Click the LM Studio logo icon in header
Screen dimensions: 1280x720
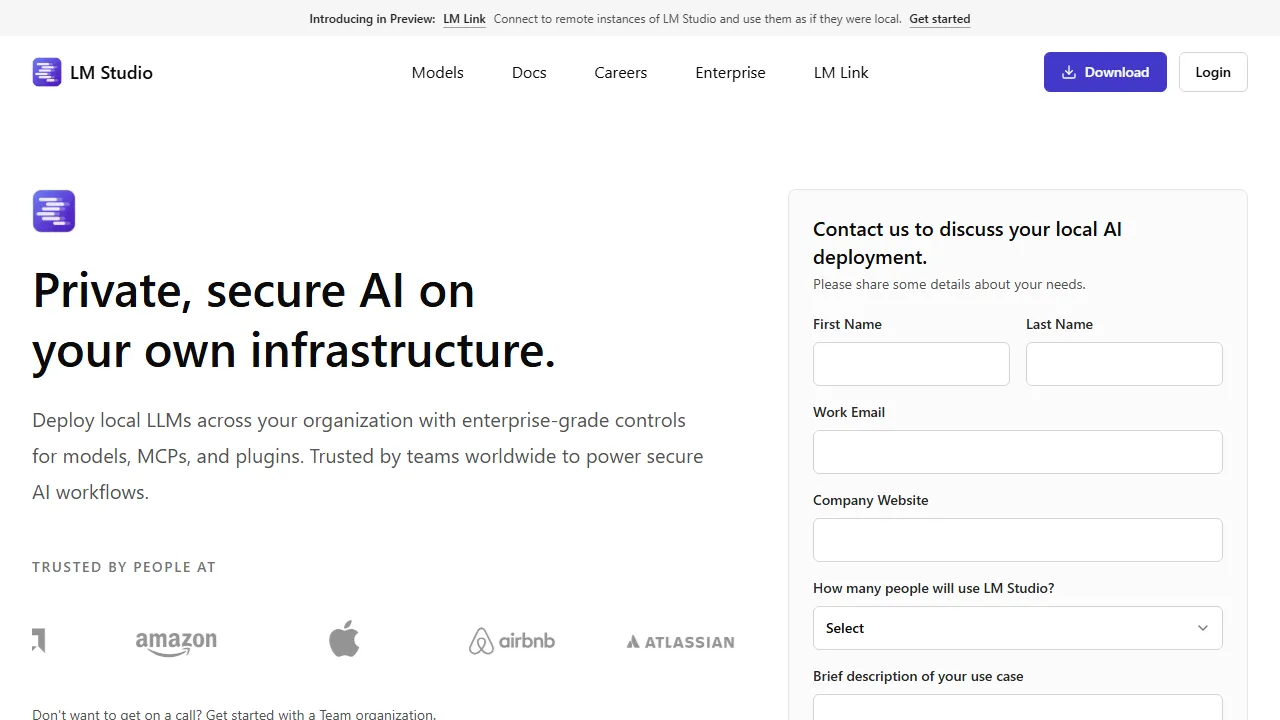(47, 72)
